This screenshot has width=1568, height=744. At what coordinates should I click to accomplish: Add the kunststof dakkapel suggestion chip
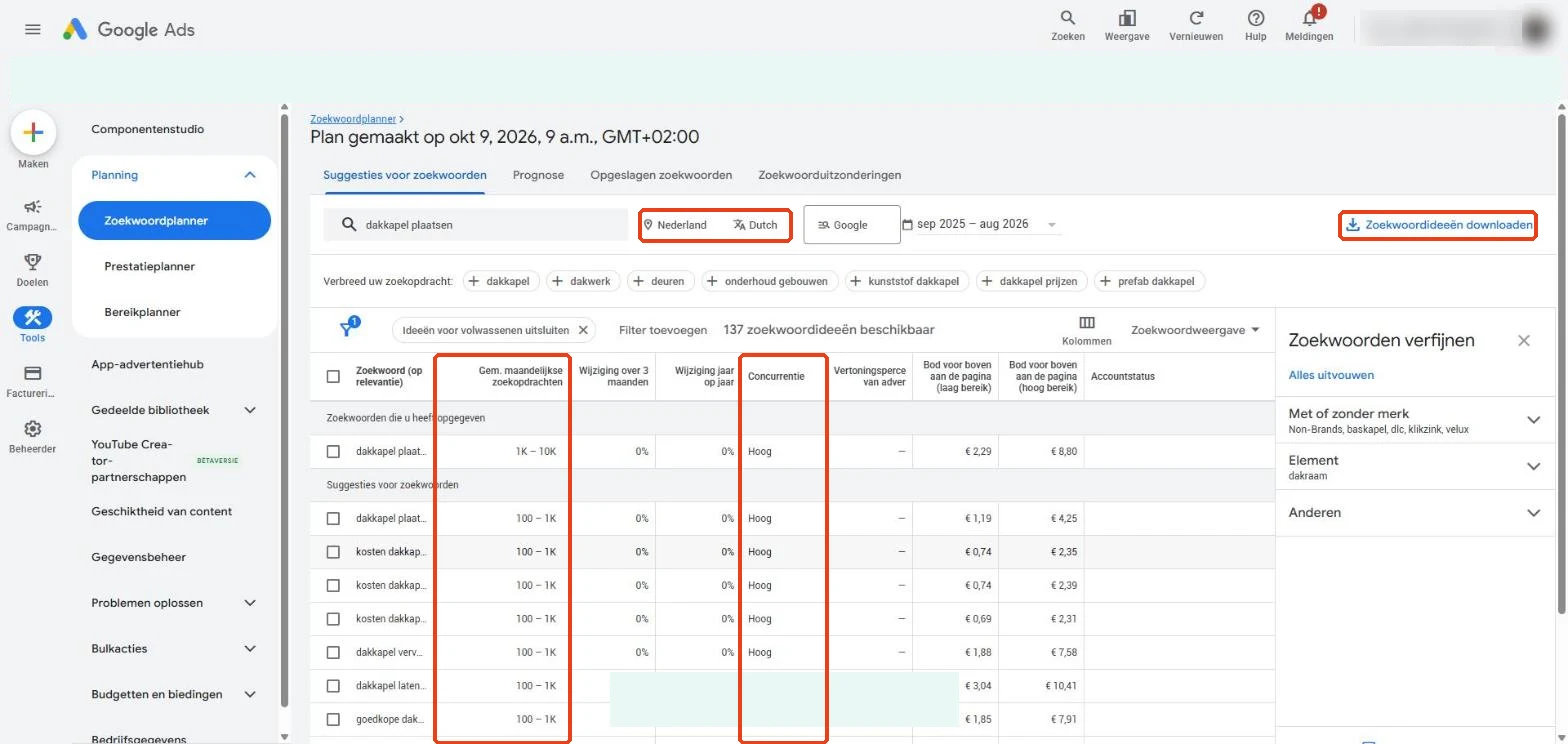(x=908, y=281)
